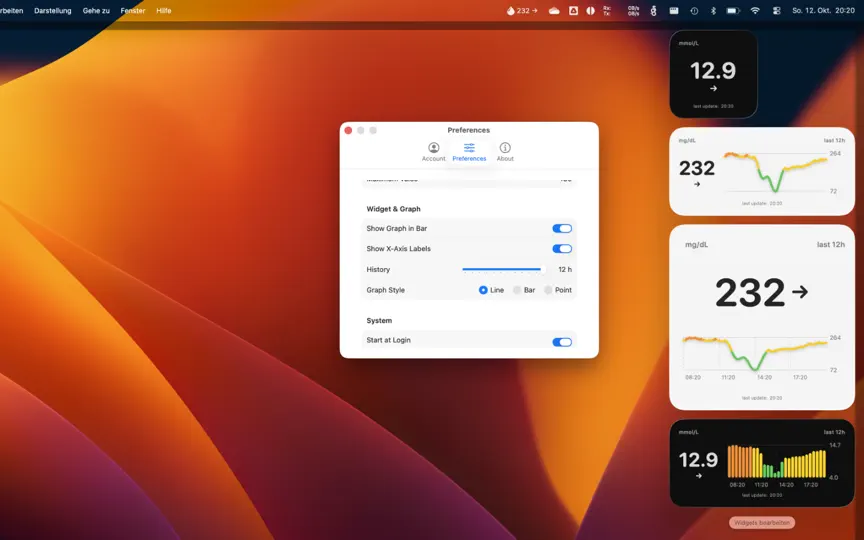Click the Preferences window title
This screenshot has height=540, width=864.
[468, 130]
